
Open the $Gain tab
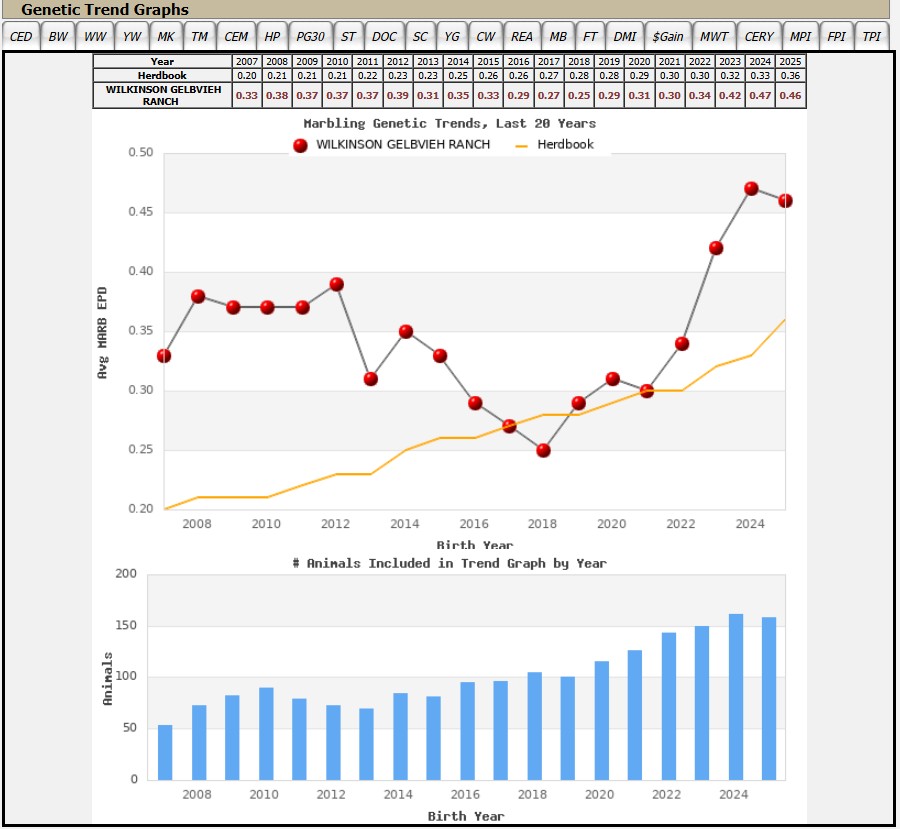click(668, 36)
